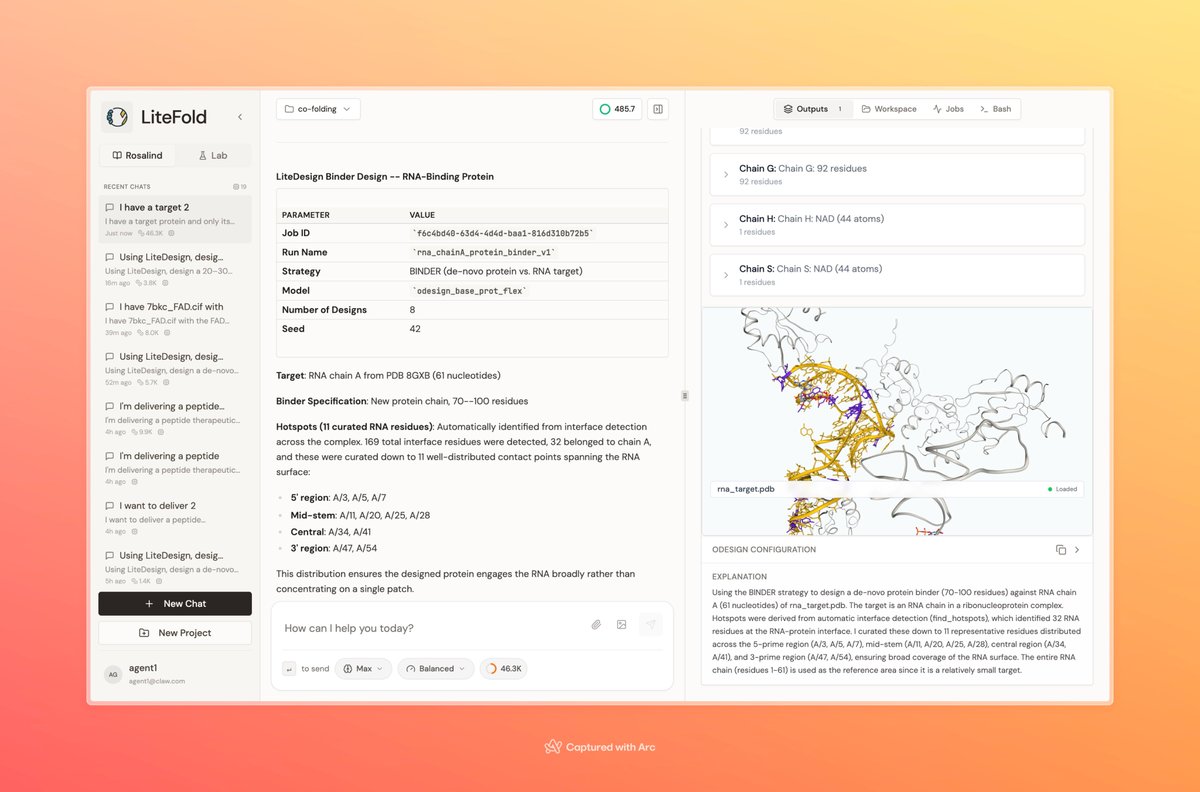Open the Balanced mode dropdown
This screenshot has height=792, width=1200.
coord(436,669)
